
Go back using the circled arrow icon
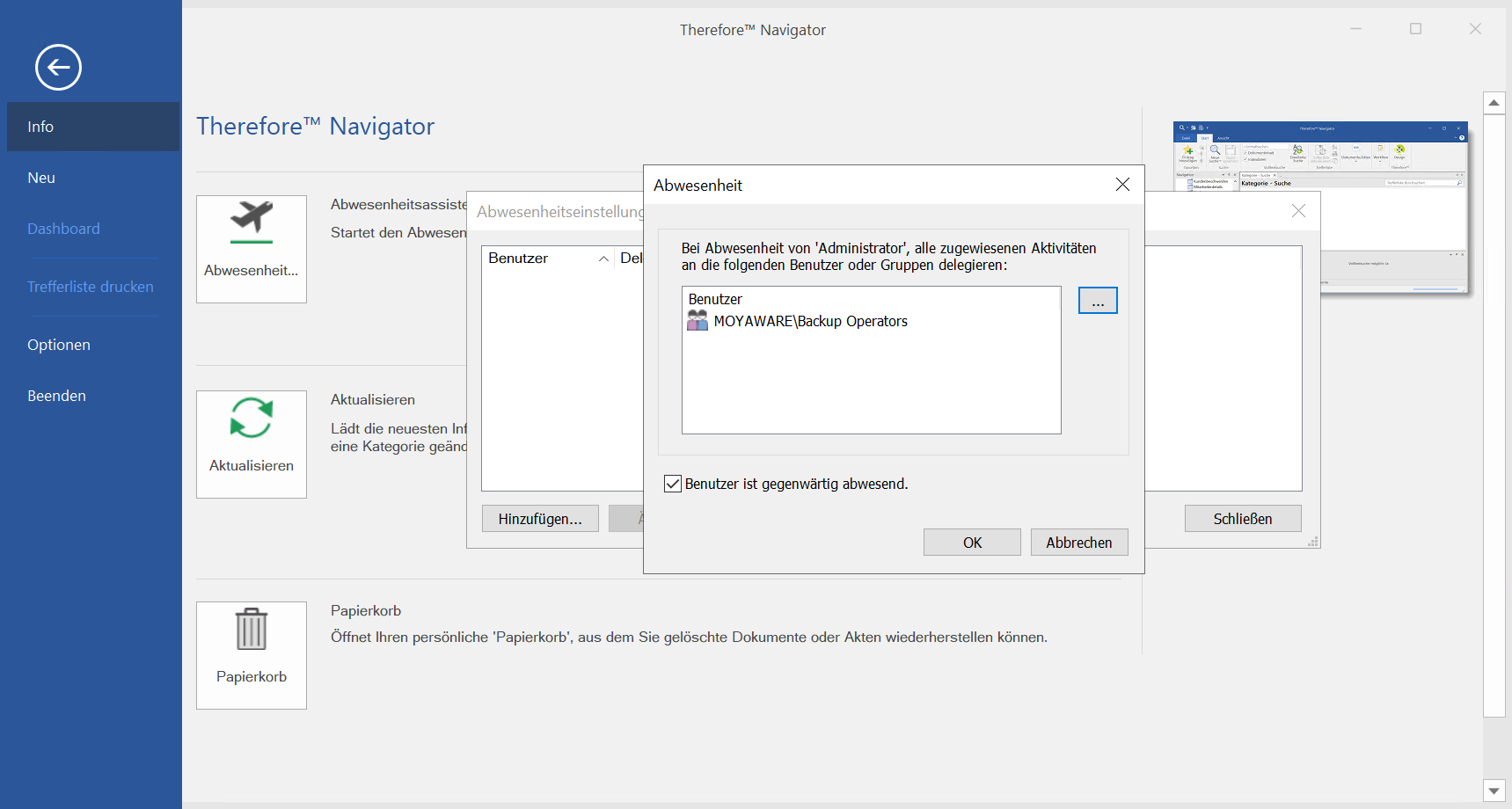tap(58, 67)
